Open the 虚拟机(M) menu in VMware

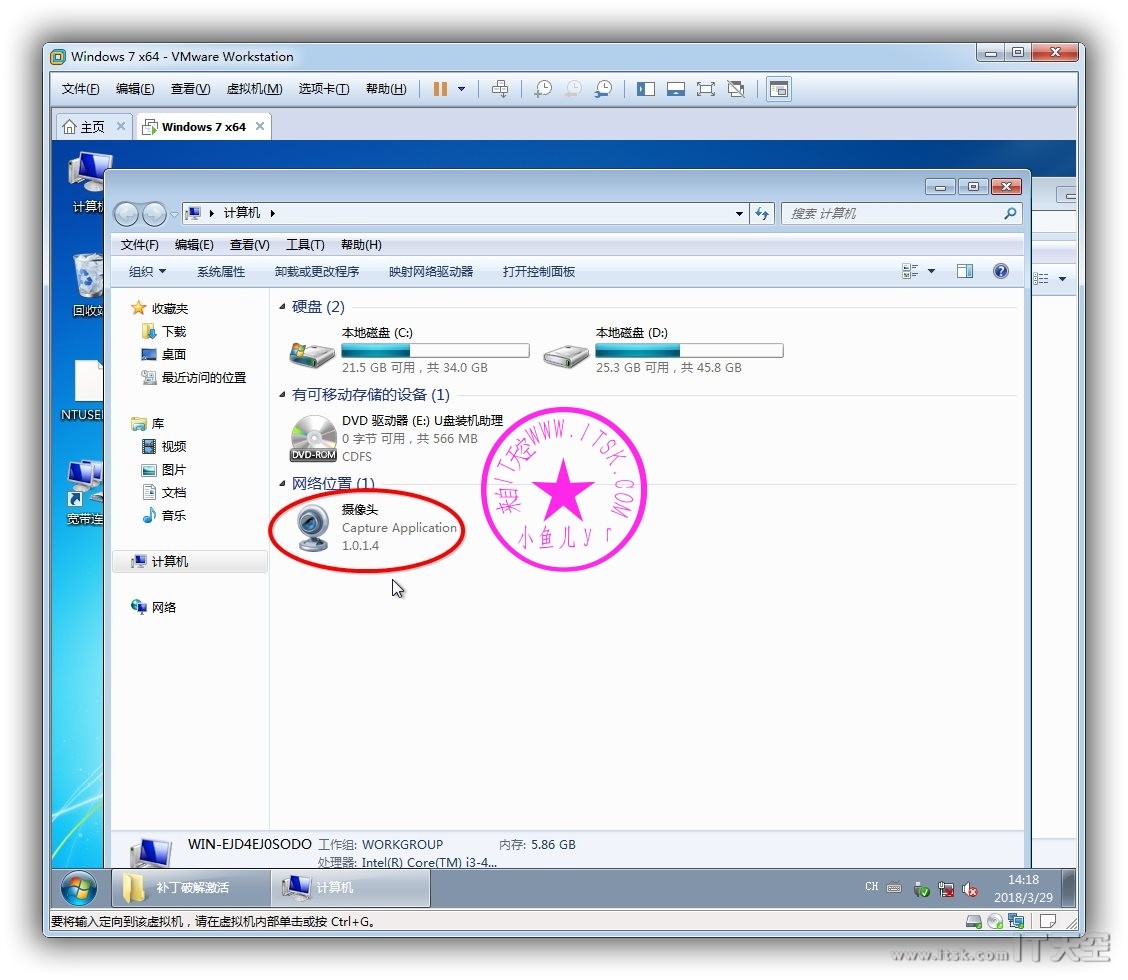tap(254, 89)
